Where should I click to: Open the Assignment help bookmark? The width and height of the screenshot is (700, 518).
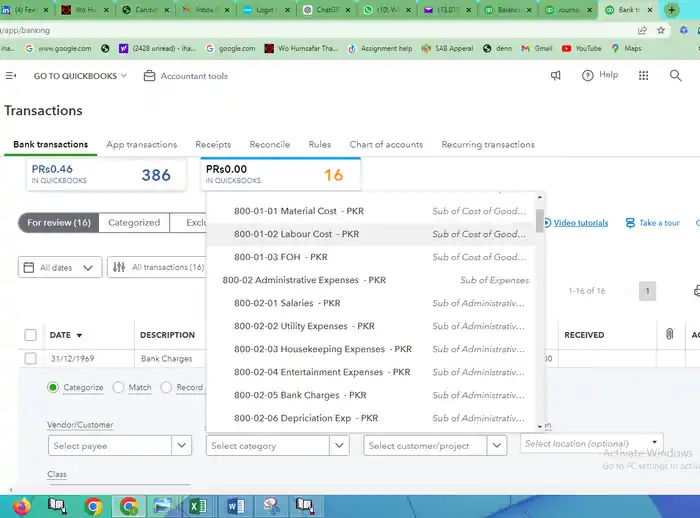click(379, 48)
